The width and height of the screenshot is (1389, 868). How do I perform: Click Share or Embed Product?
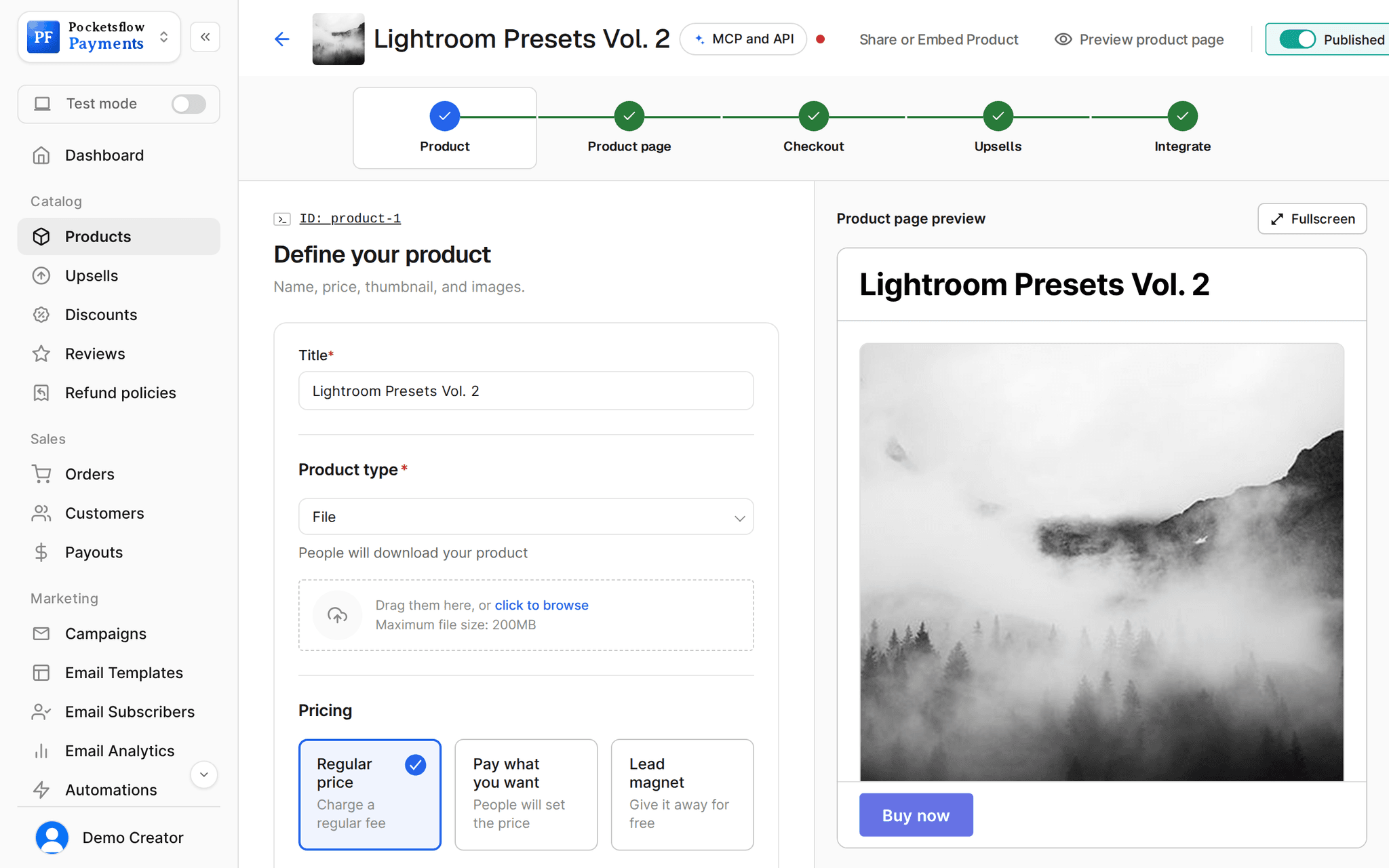[939, 39]
